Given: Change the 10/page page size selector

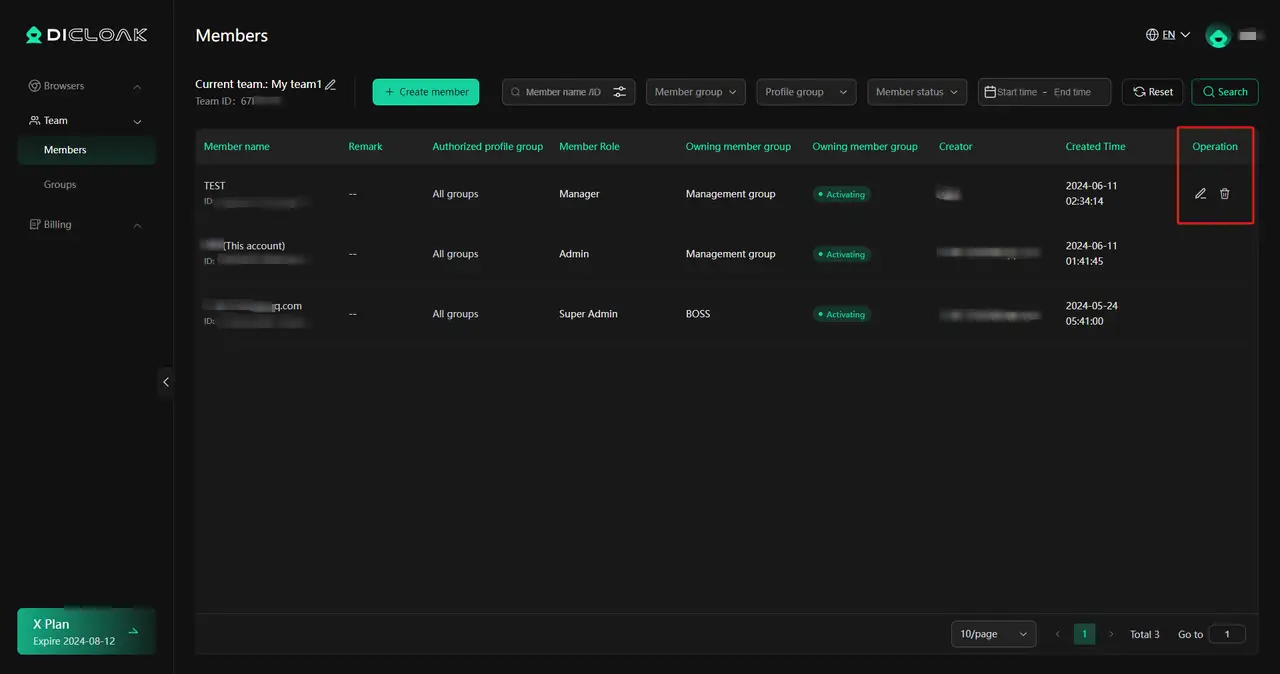Looking at the screenshot, I should (993, 634).
